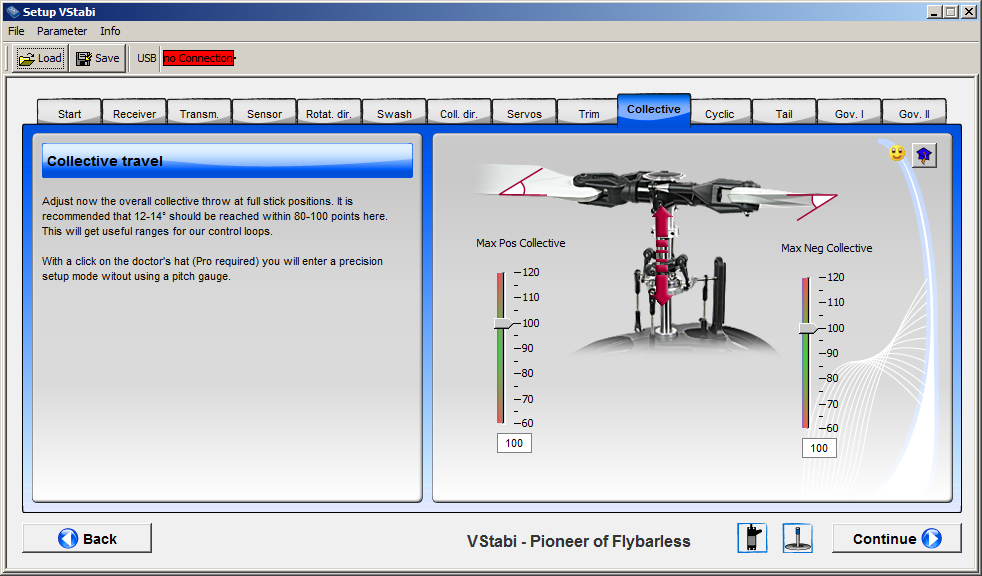Image resolution: width=982 pixels, height=576 pixels.
Task: Switch to the Start tab
Action: pos(70,113)
